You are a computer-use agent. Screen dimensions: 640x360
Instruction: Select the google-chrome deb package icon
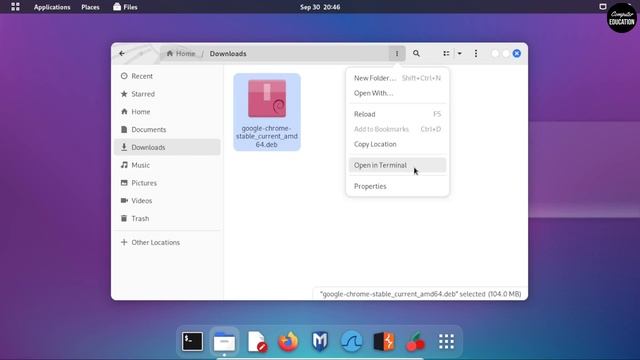[267, 98]
